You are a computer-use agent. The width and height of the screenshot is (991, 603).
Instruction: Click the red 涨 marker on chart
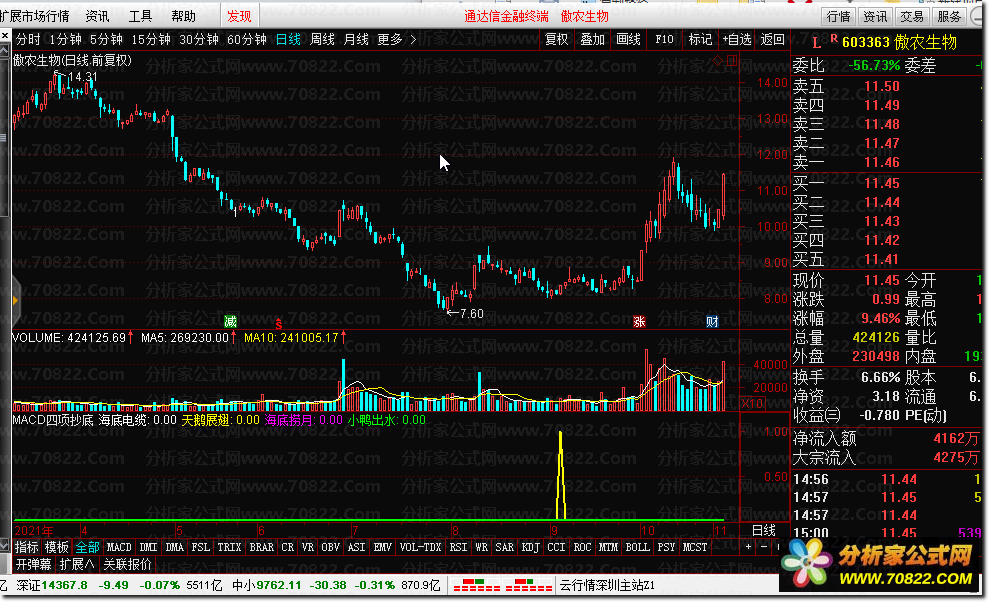(x=639, y=322)
